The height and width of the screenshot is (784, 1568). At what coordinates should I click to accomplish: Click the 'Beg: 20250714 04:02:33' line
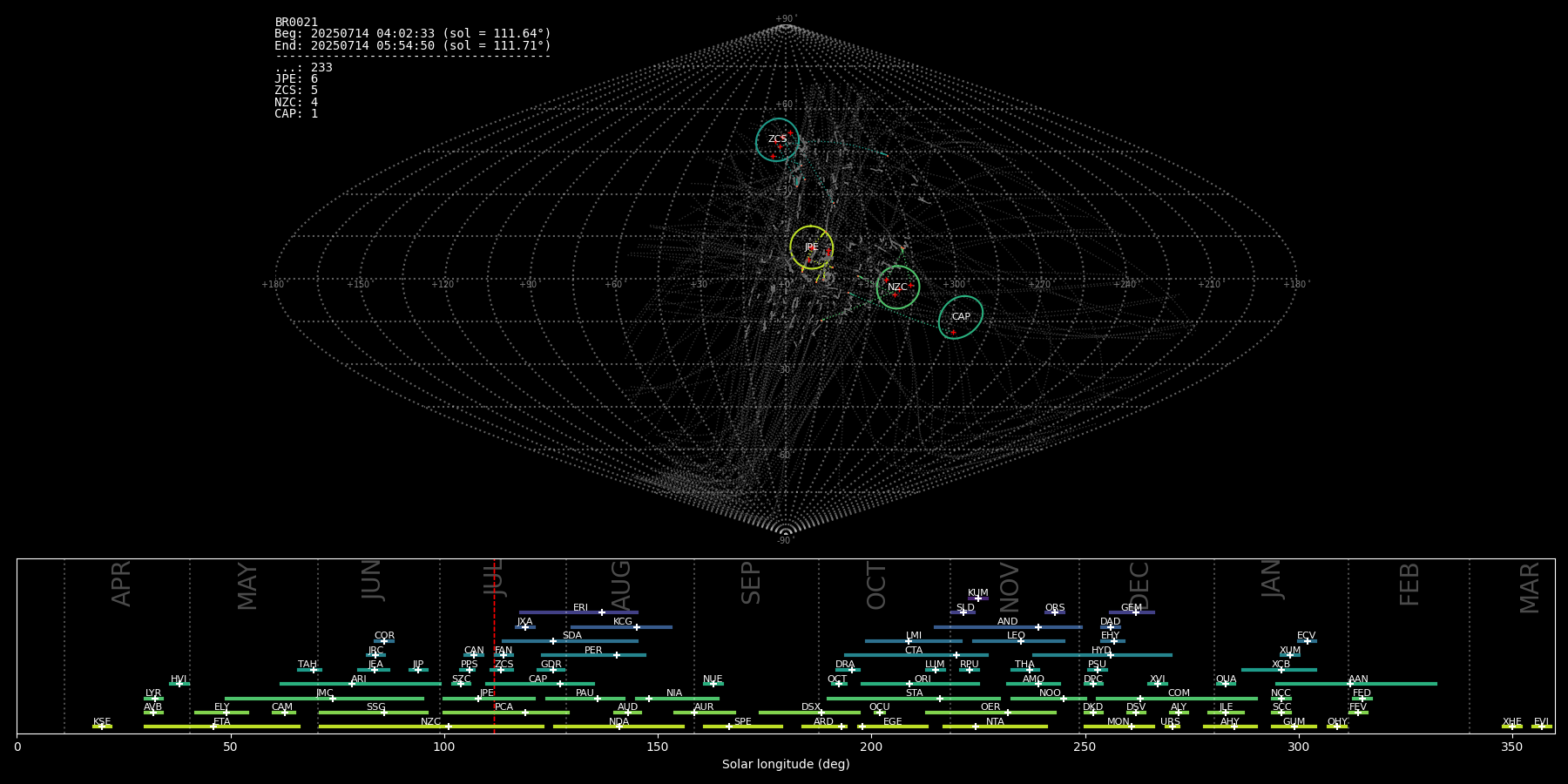[413, 34]
